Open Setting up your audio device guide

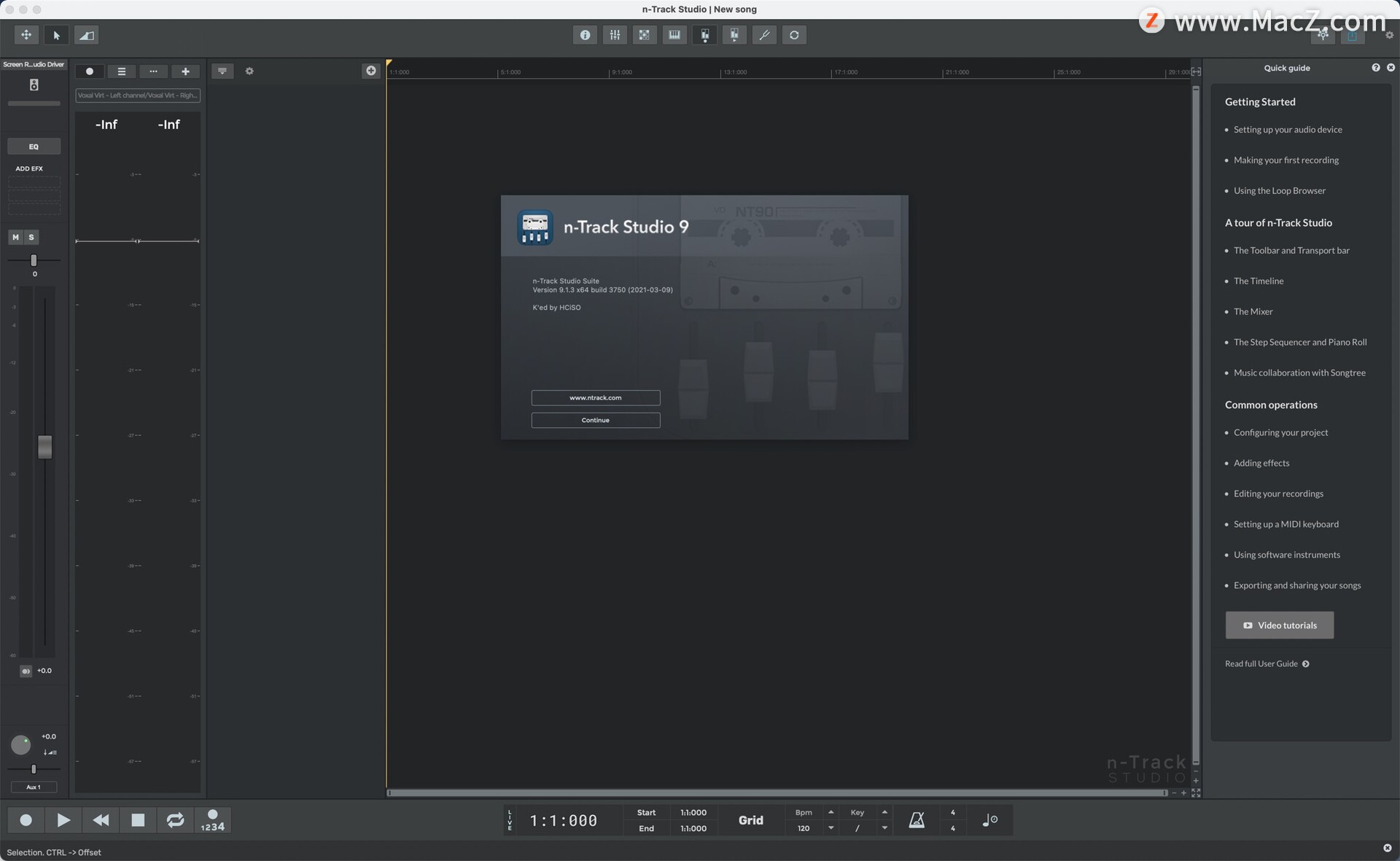pyautogui.click(x=1288, y=130)
